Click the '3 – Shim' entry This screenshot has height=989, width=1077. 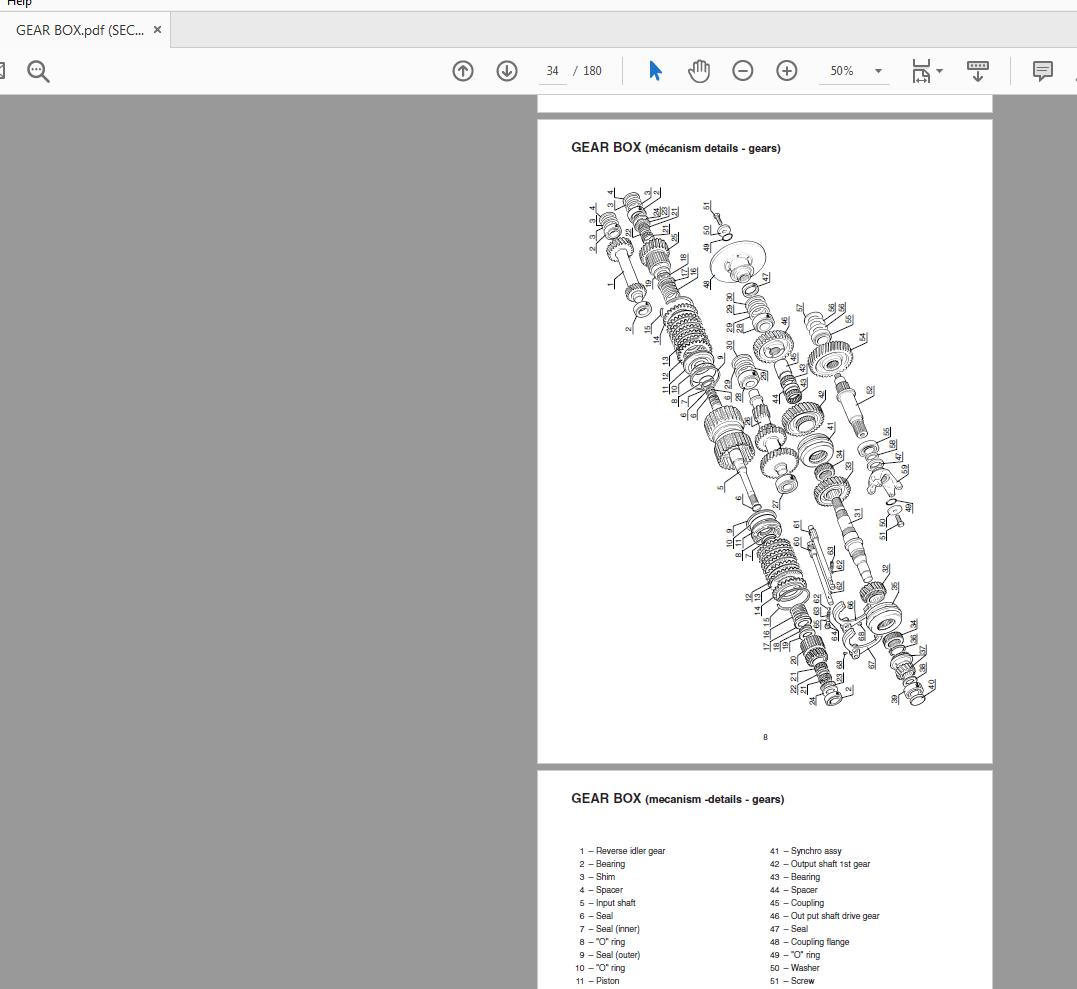pyautogui.click(x=597, y=877)
